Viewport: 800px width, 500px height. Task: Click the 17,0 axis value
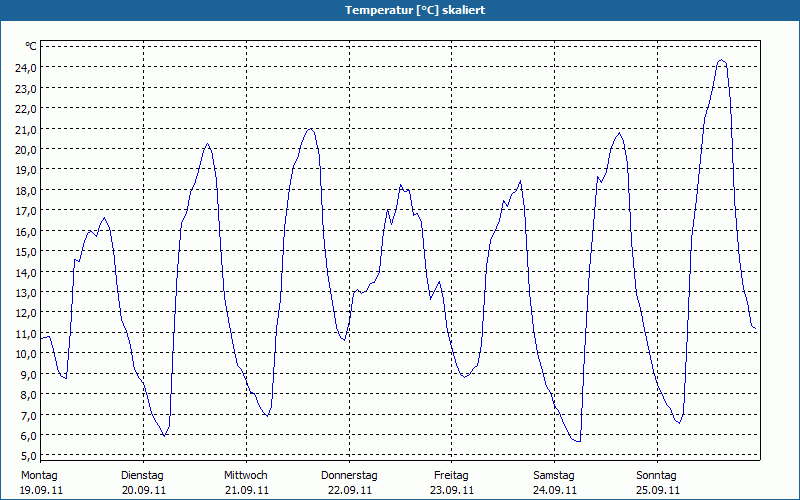click(x=26, y=211)
